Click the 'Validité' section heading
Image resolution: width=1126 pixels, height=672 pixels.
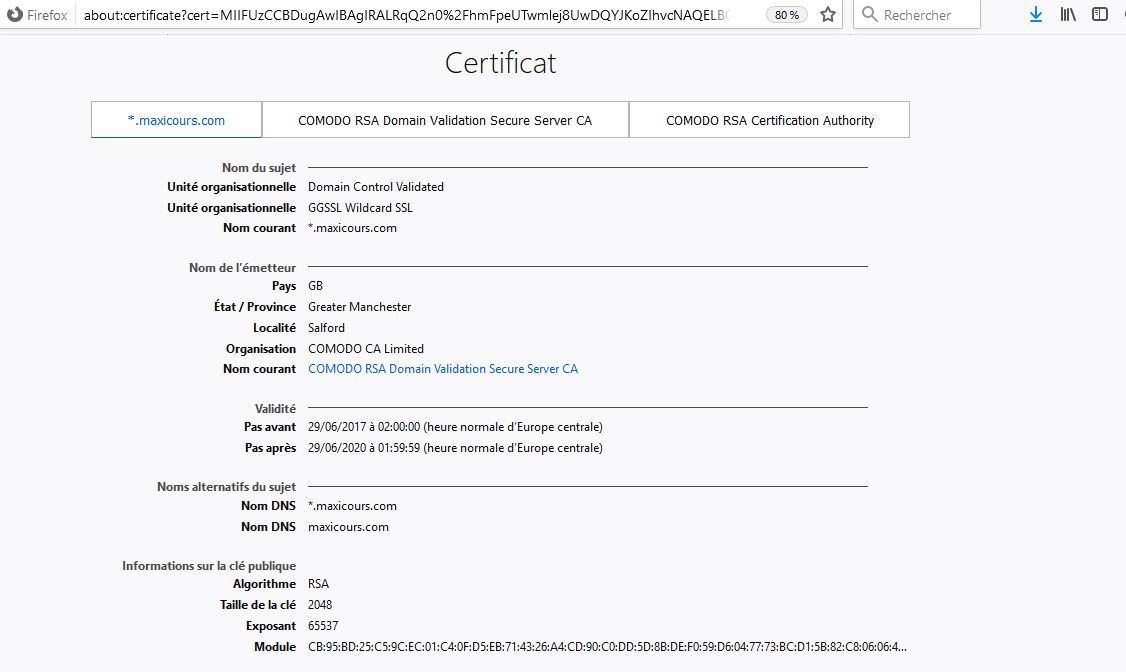point(275,409)
